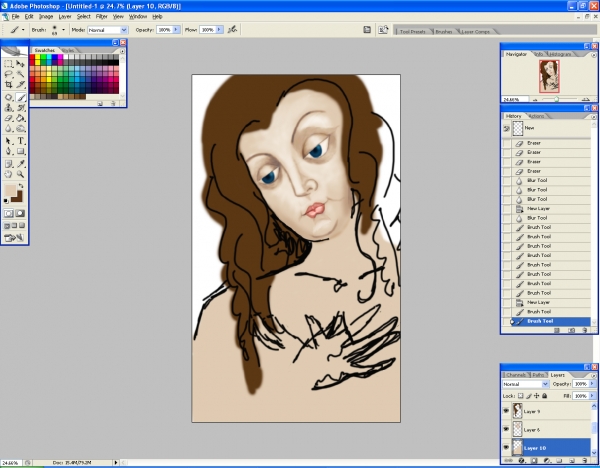This screenshot has height=468, width=600.
Task: Open brush Flow slider arrow
Action: 220,30
